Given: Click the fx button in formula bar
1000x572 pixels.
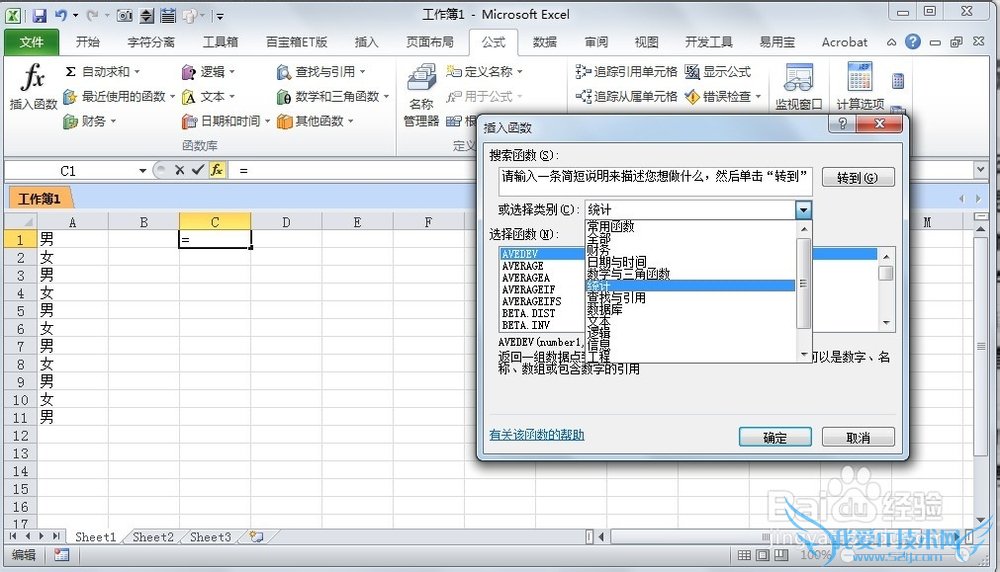Looking at the screenshot, I should point(217,170).
